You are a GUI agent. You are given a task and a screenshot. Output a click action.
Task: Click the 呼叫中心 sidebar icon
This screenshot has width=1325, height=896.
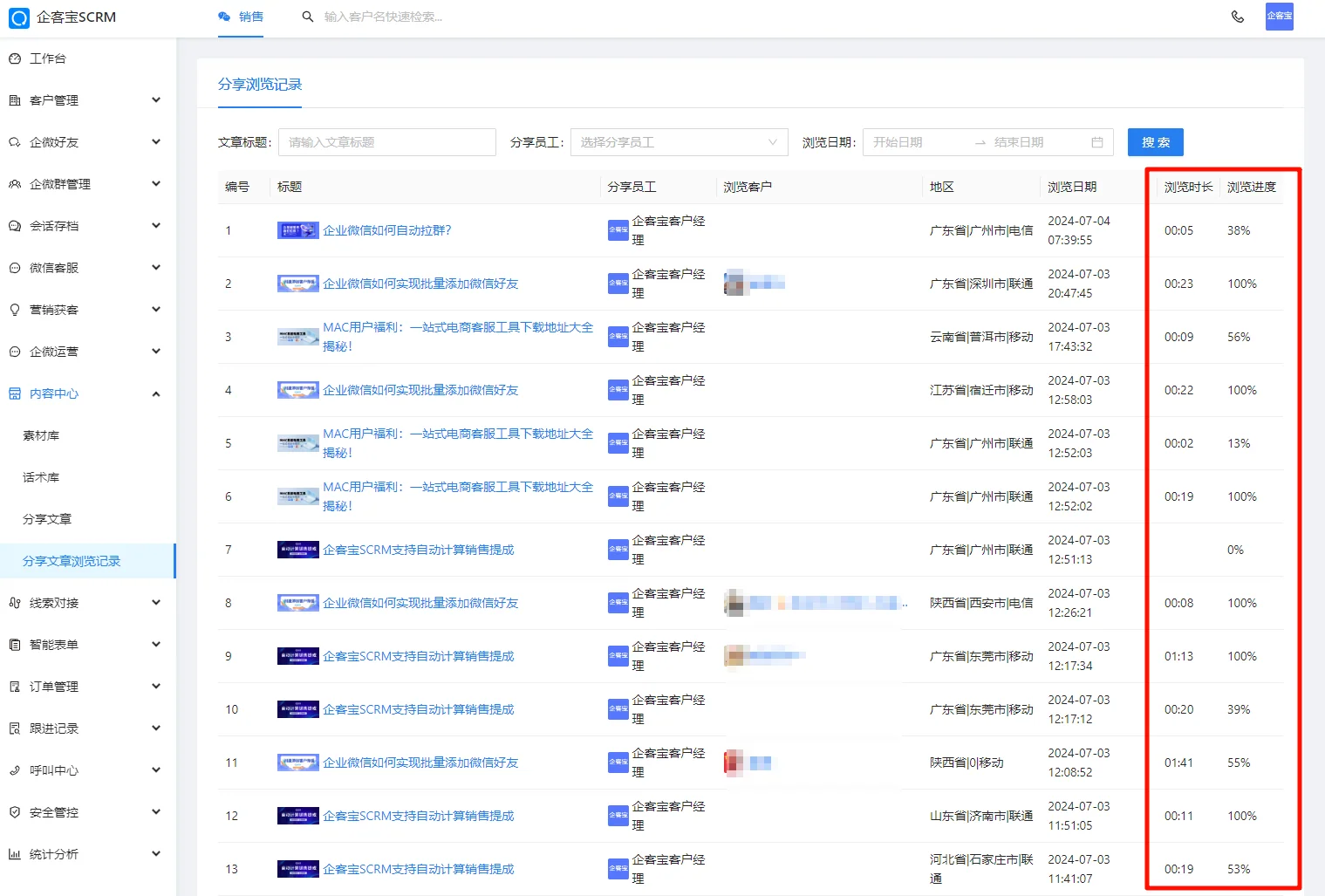pyautogui.click(x=15, y=770)
